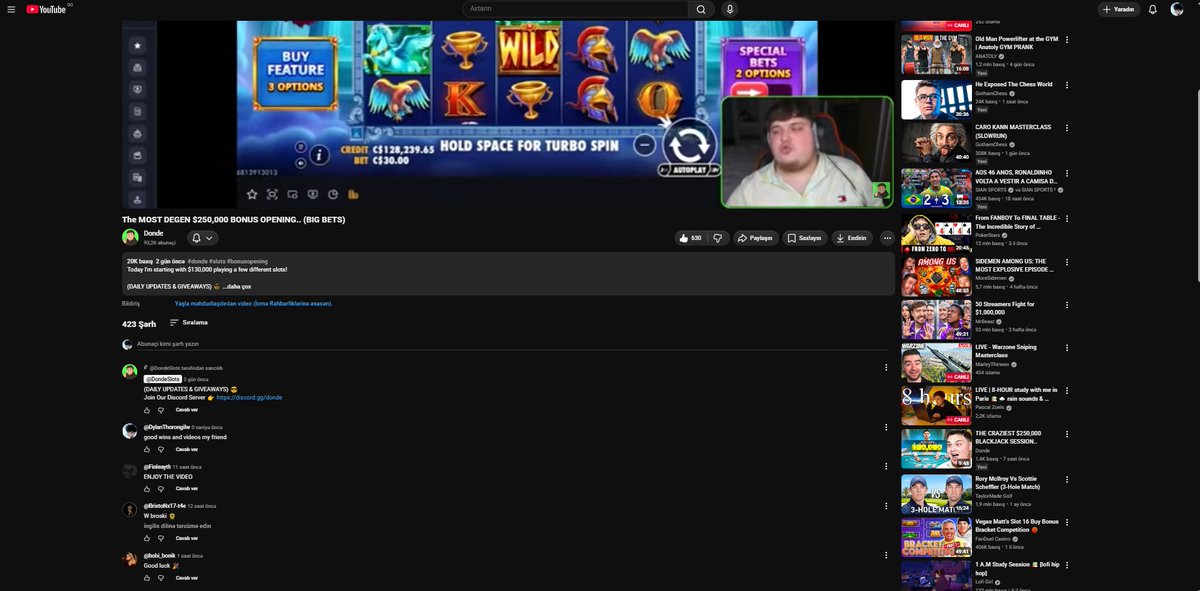Image resolution: width=1200 pixels, height=591 pixels.
Task: Like the video with thumbs up
Action: [690, 238]
